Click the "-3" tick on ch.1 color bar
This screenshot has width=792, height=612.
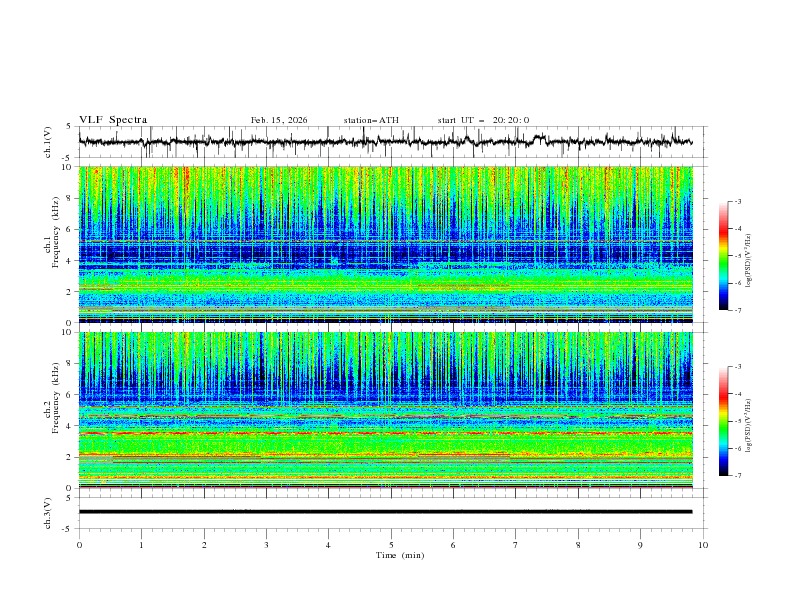tap(738, 201)
